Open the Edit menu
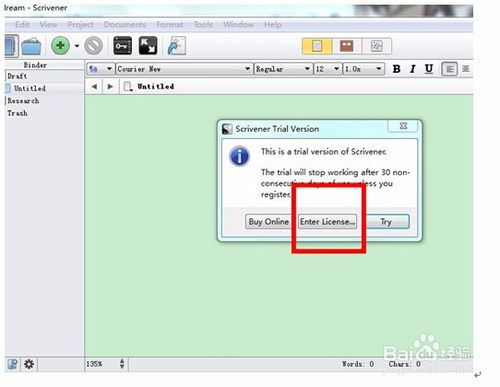 (22, 25)
